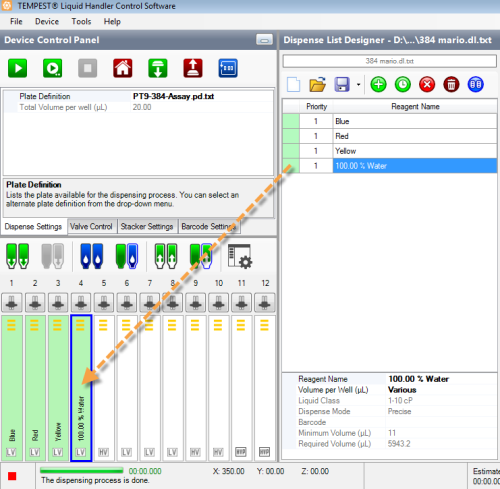500x489 pixels.
Task: Click the 384 mario.dl.txt file name field
Action: (x=389, y=61)
